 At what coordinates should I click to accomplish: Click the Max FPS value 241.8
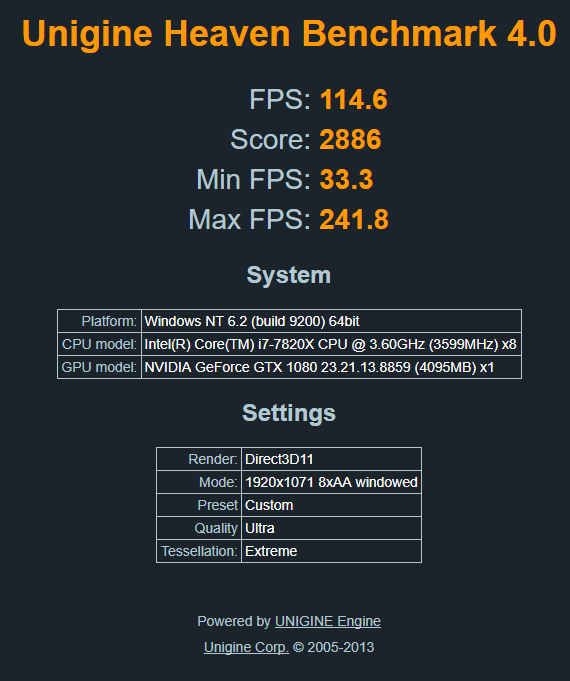point(354,219)
